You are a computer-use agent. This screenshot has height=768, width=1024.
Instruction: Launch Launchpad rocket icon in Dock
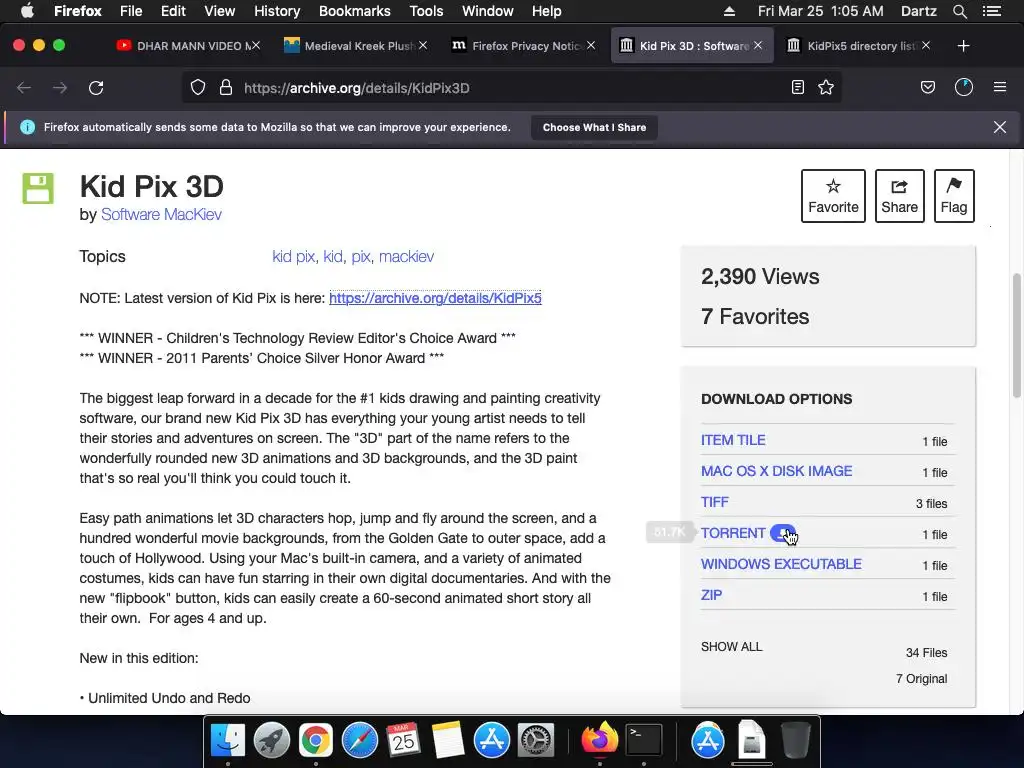(x=272, y=741)
